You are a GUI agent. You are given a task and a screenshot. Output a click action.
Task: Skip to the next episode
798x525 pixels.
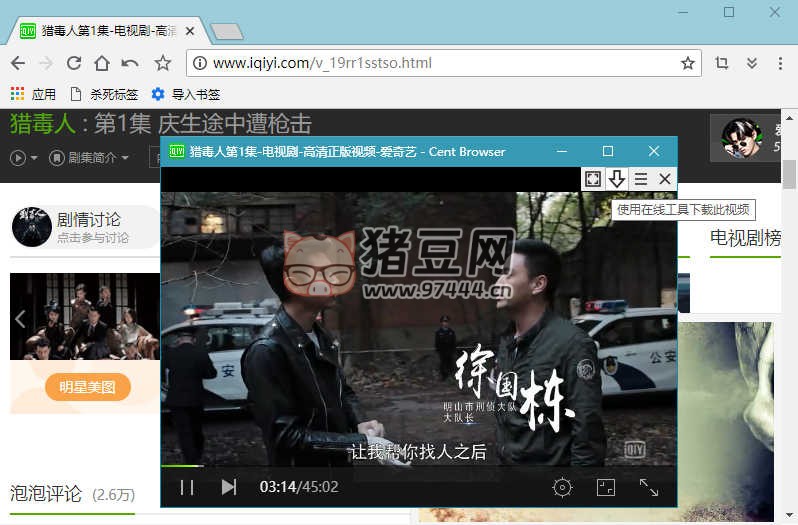coord(229,487)
